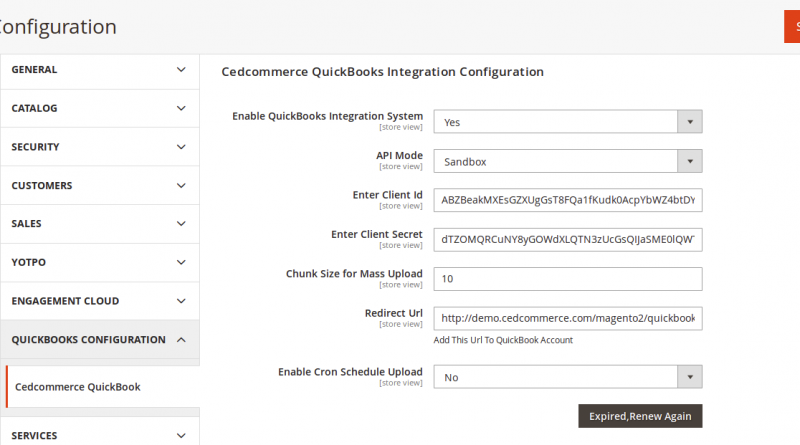
Task: Expand the Engagement Cloud section
Action: (x=100, y=301)
